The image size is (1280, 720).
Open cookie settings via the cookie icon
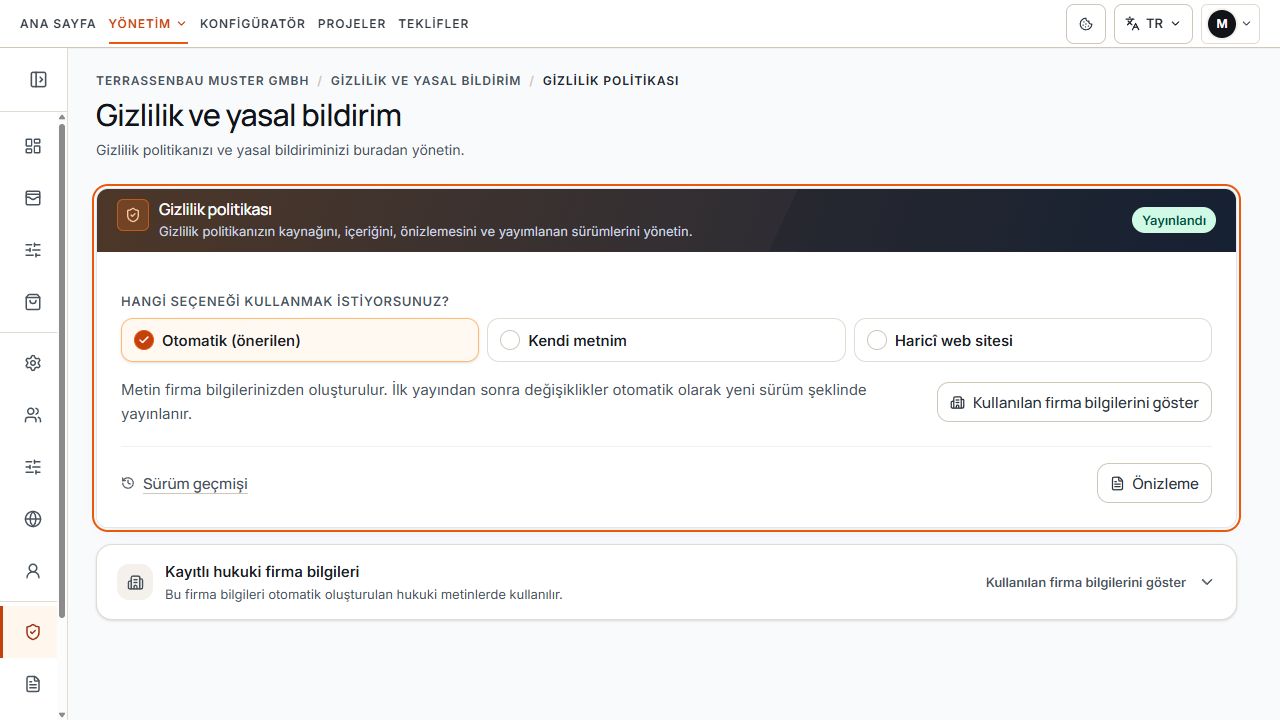point(1086,24)
